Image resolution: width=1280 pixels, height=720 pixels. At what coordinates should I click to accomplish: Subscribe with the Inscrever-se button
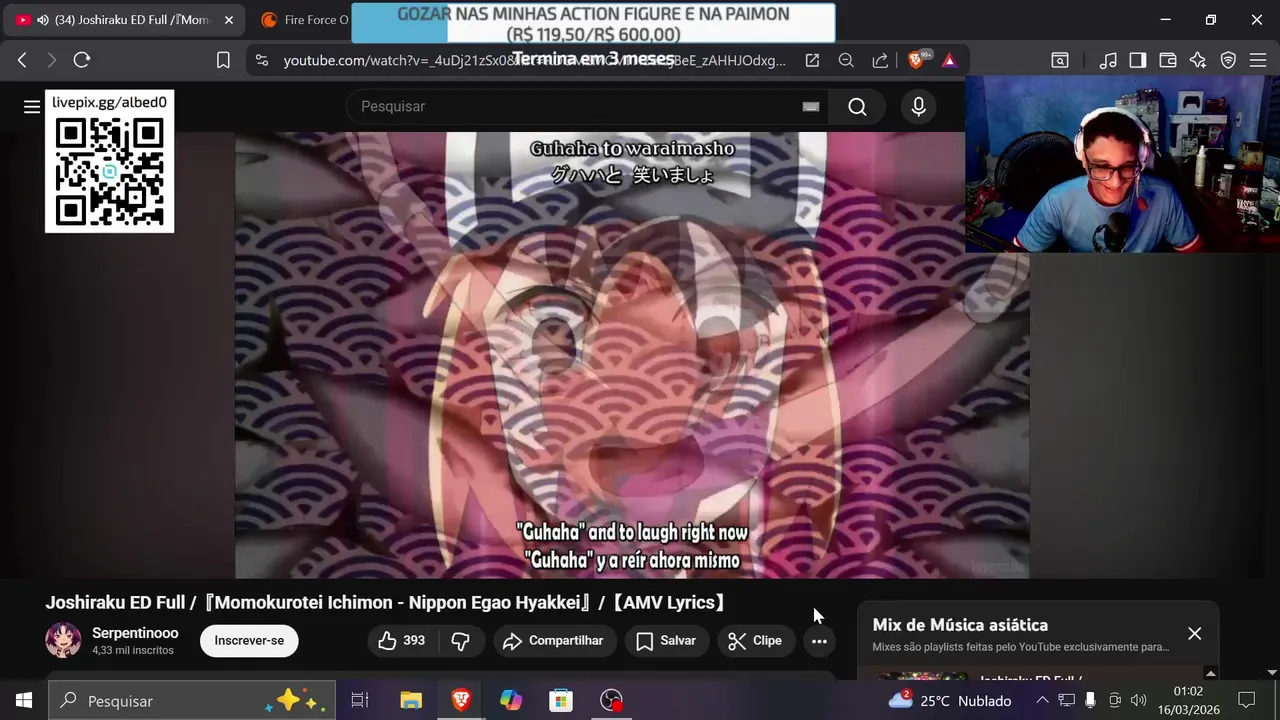(x=249, y=641)
